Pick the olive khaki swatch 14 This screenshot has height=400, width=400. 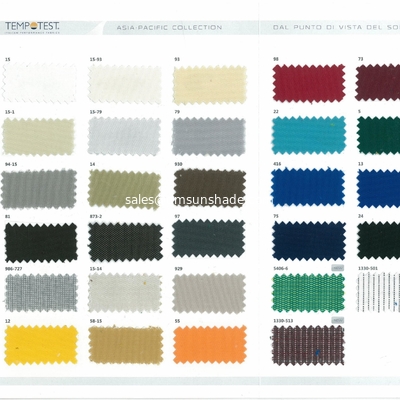point(125,189)
